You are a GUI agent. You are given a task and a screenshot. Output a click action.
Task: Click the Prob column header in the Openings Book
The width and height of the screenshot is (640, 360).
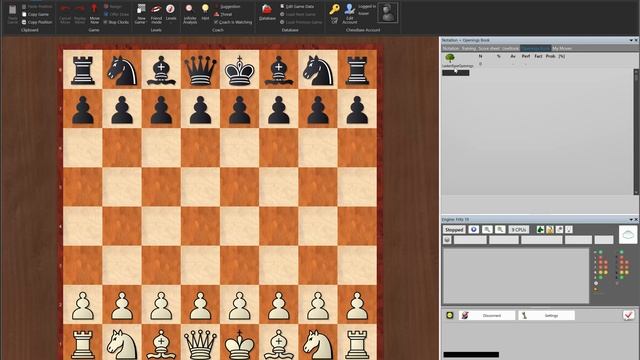[551, 56]
